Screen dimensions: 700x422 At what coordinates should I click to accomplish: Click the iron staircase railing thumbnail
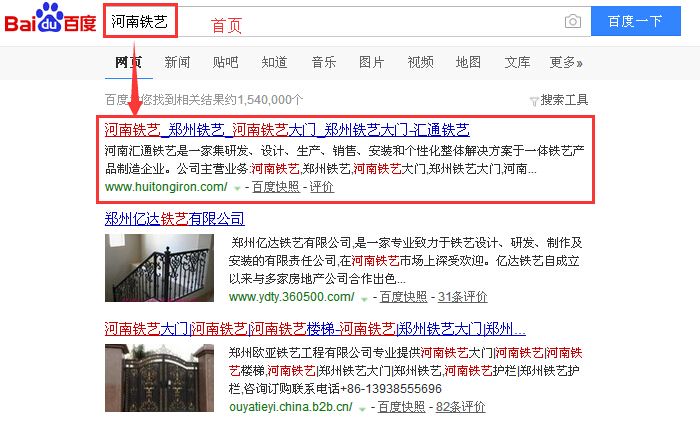click(x=159, y=268)
